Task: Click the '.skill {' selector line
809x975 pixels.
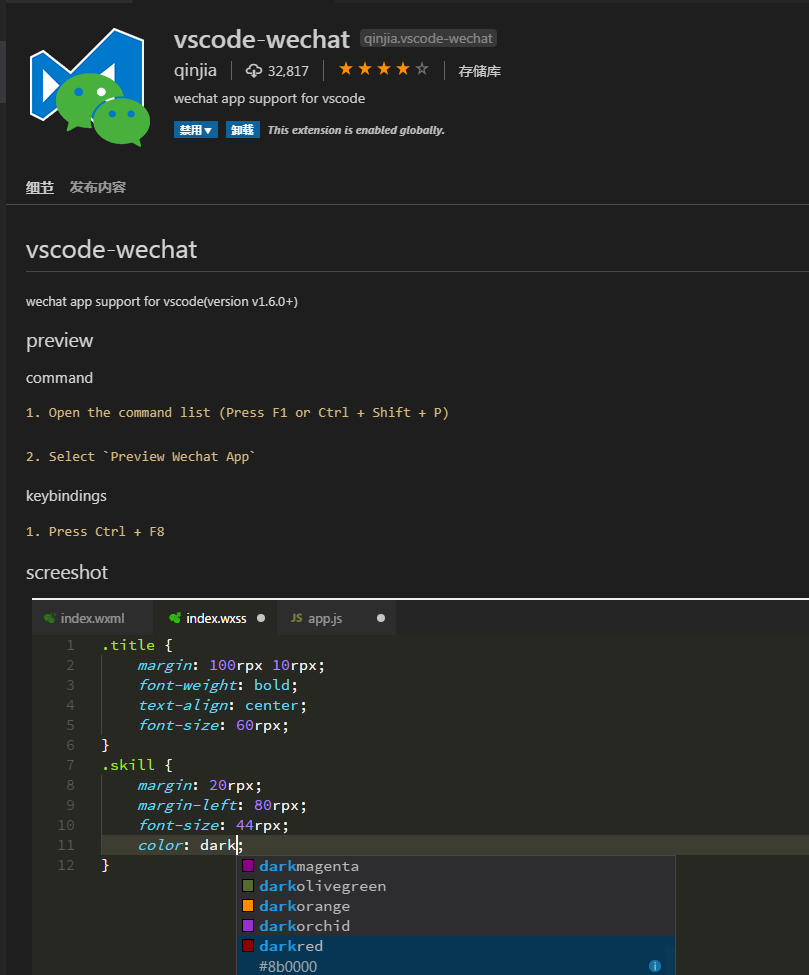Action: coord(137,765)
